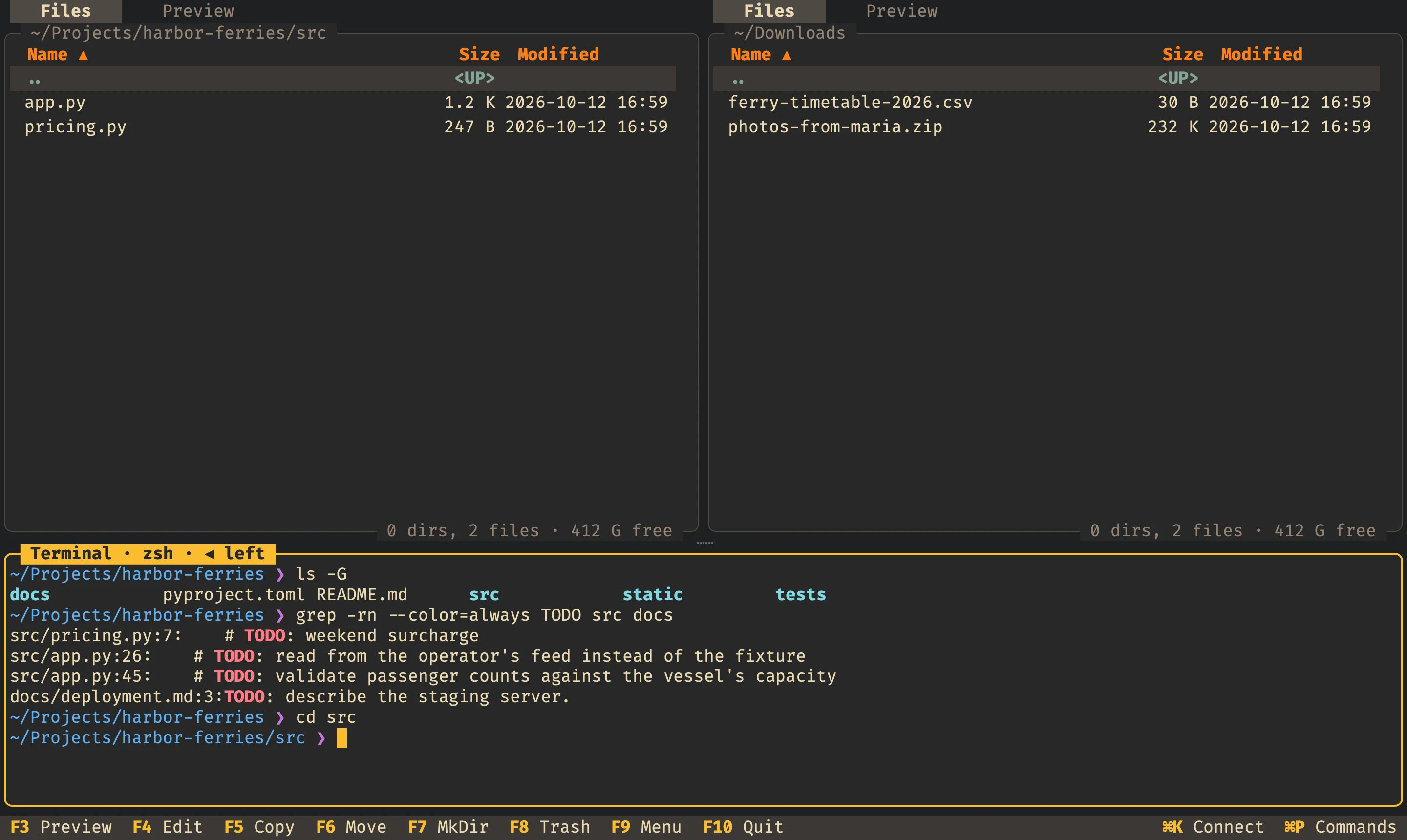The height and width of the screenshot is (840, 1407).
Task: Select Files tab in the Downloads pane
Action: point(769,11)
